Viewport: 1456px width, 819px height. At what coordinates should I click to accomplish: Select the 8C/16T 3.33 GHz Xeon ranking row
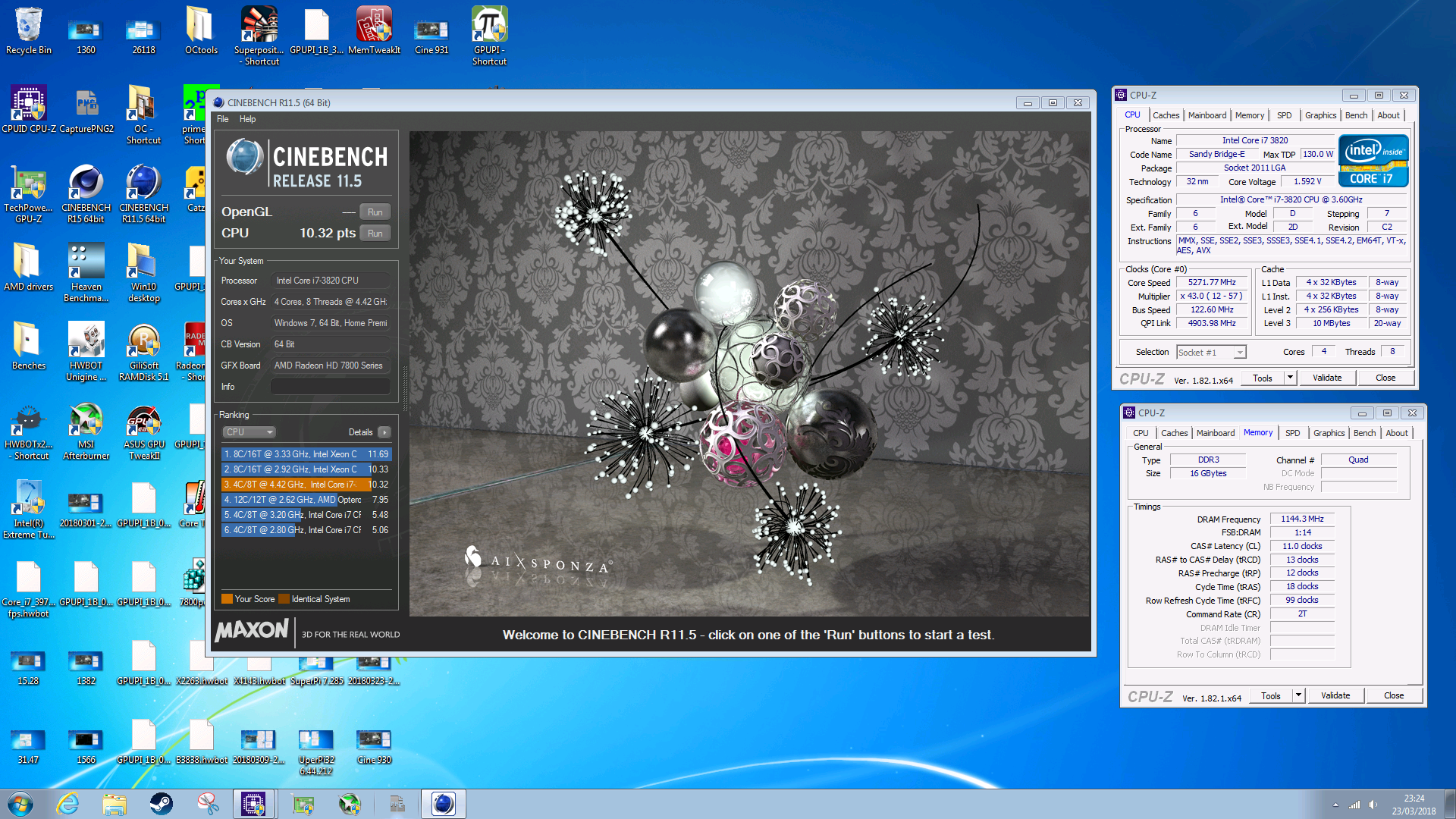tap(306, 454)
